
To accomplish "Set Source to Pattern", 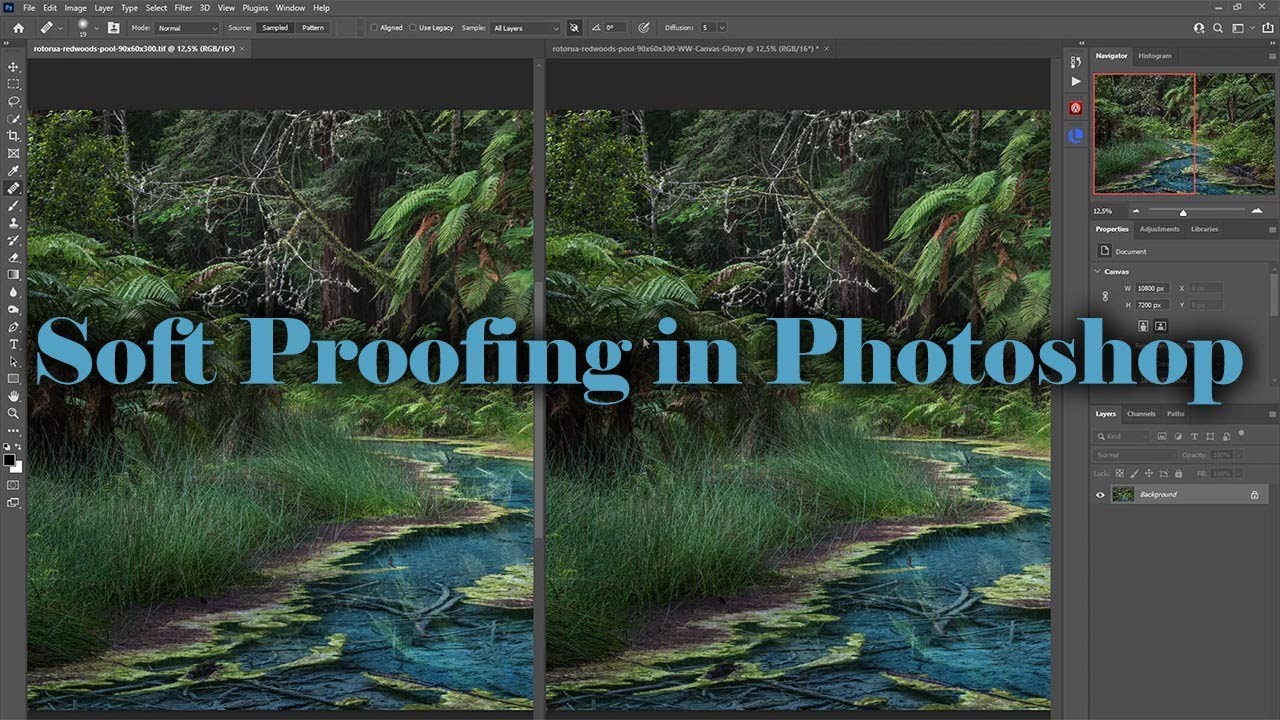I will tap(313, 28).
